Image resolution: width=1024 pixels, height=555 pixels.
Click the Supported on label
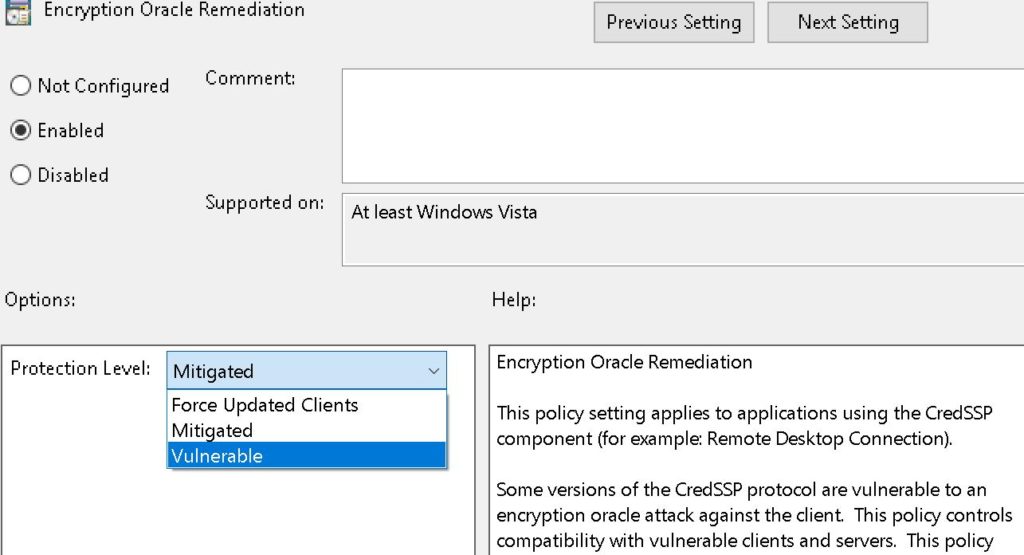click(264, 203)
